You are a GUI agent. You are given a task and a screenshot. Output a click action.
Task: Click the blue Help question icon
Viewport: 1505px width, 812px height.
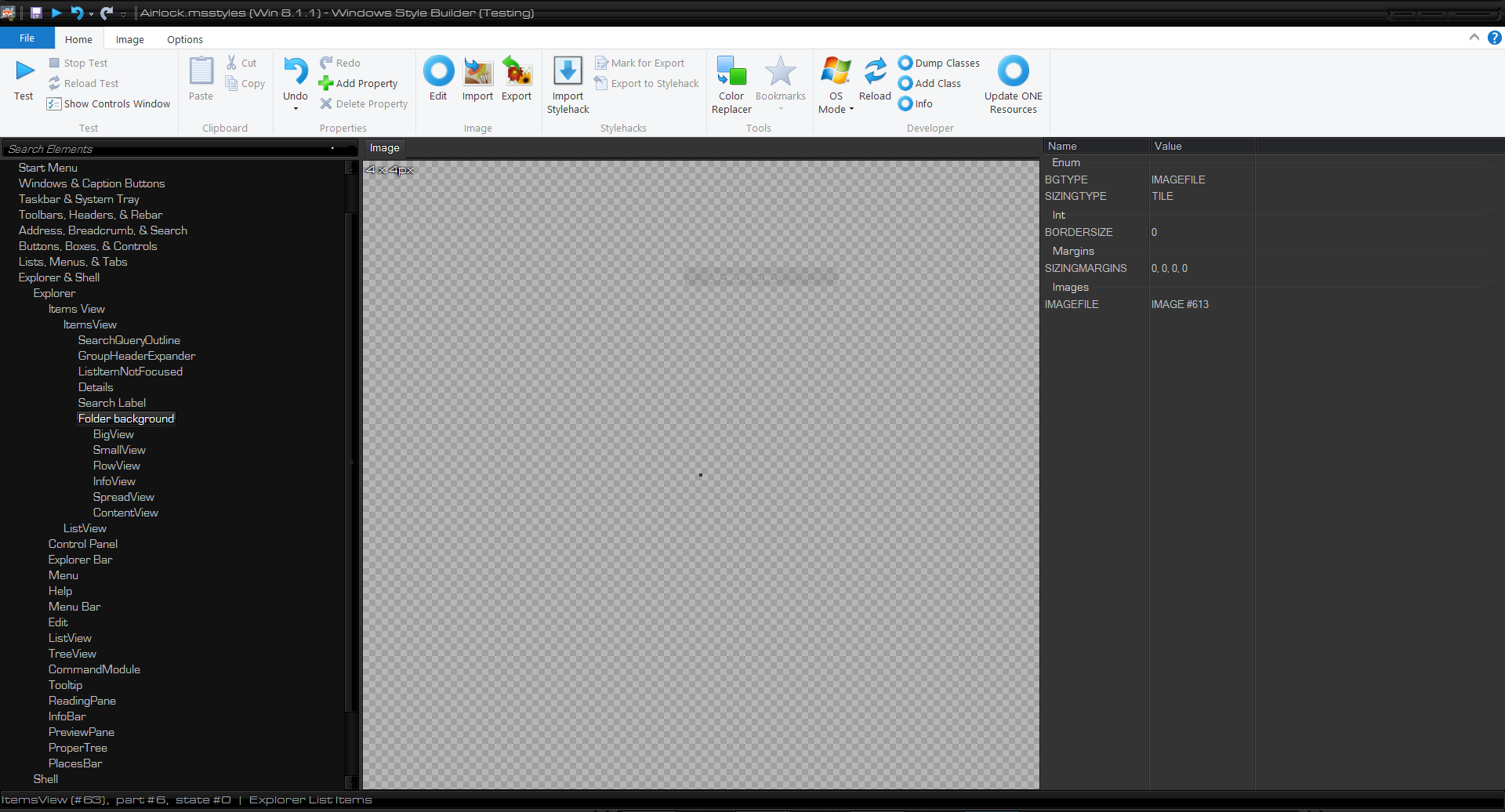coord(1495,38)
